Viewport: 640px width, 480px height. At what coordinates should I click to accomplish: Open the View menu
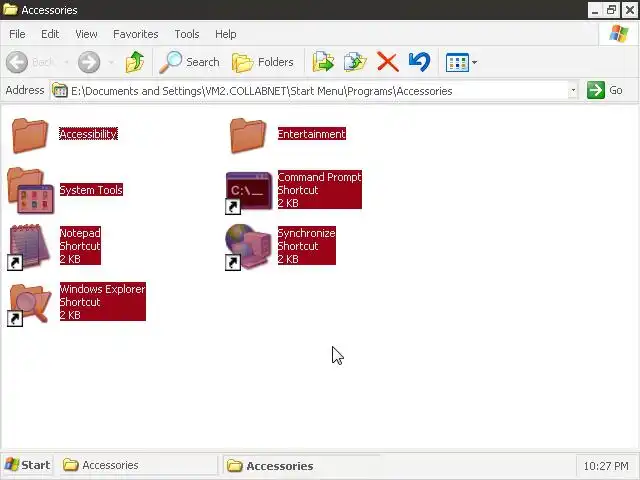[86, 34]
